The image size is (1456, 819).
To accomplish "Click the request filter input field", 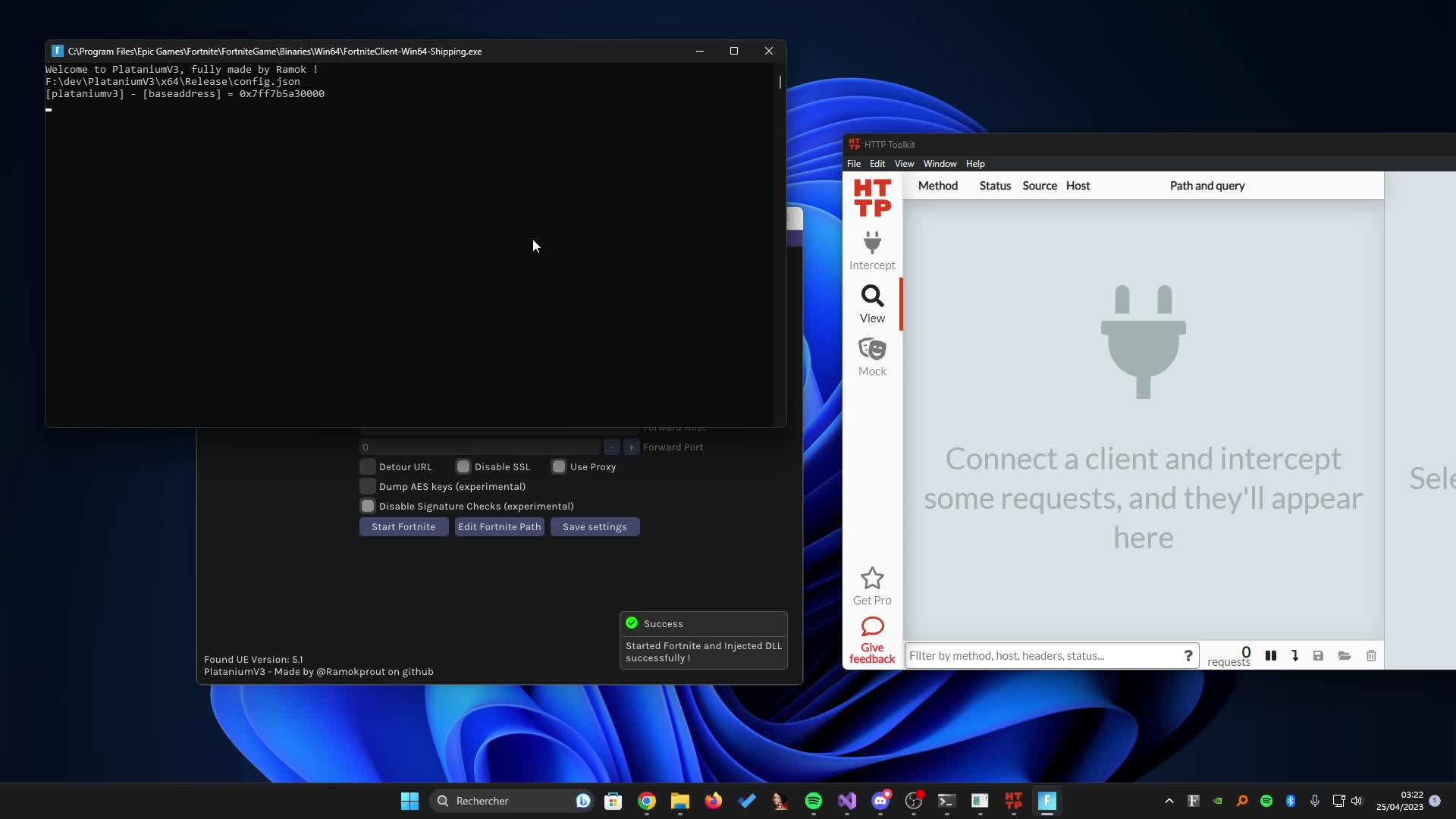I will [1043, 656].
